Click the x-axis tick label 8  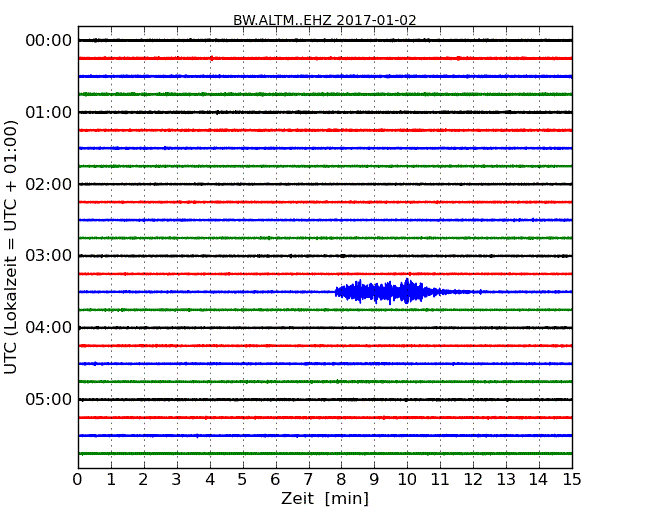341,479
